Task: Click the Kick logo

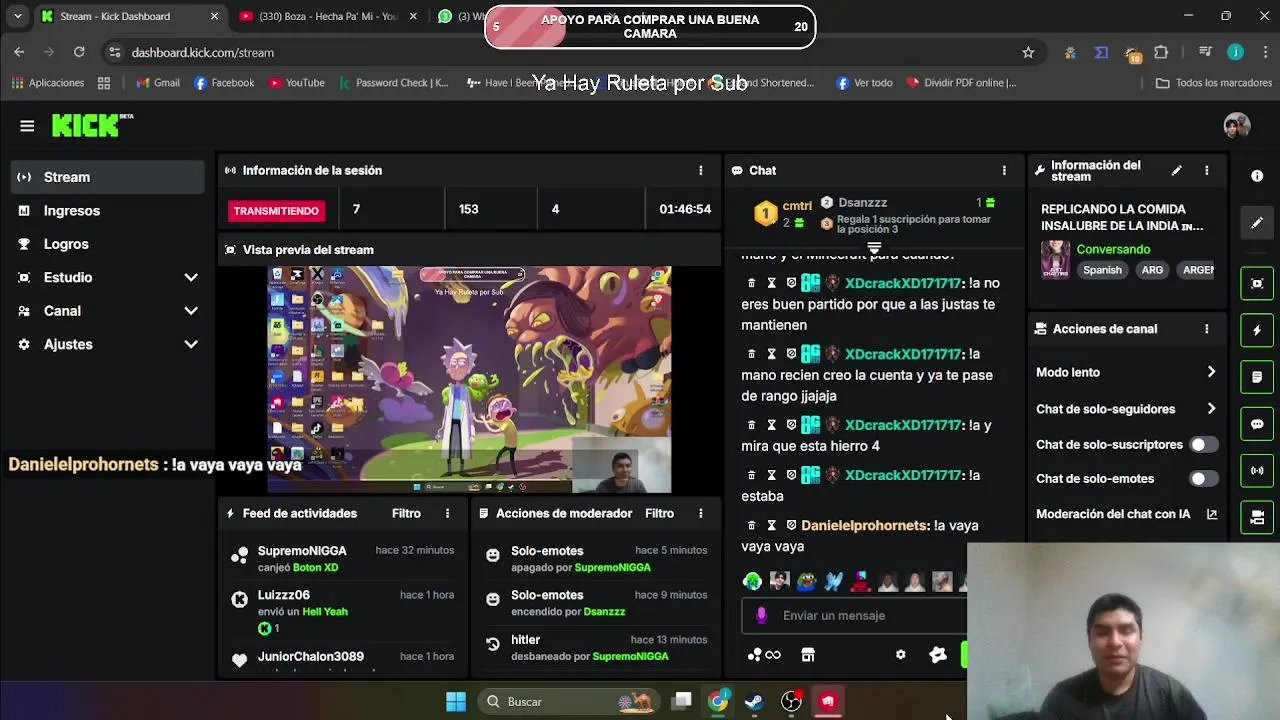Action: [92, 125]
